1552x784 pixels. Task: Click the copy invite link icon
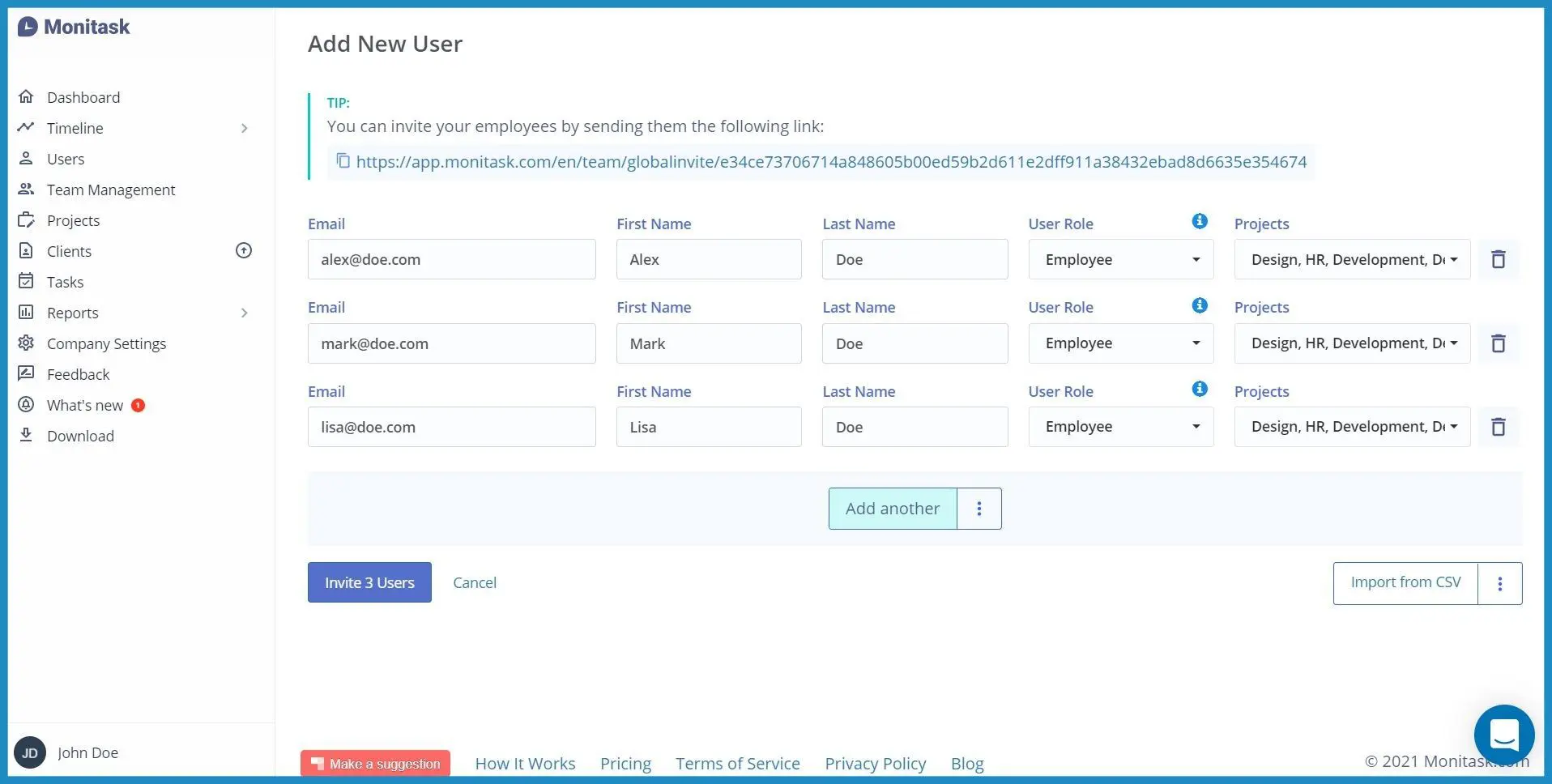tap(343, 161)
